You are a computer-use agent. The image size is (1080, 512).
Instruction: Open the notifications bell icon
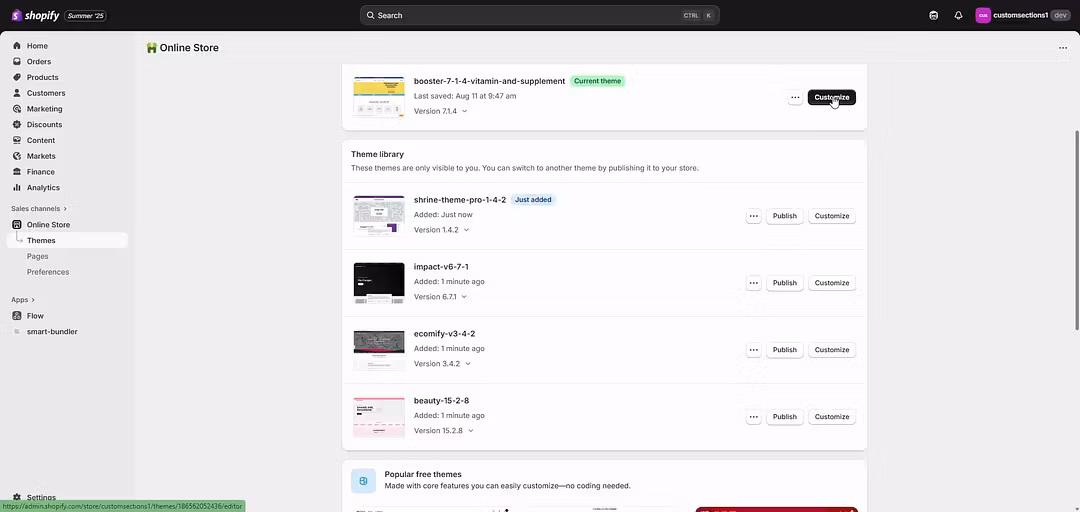click(x=958, y=15)
